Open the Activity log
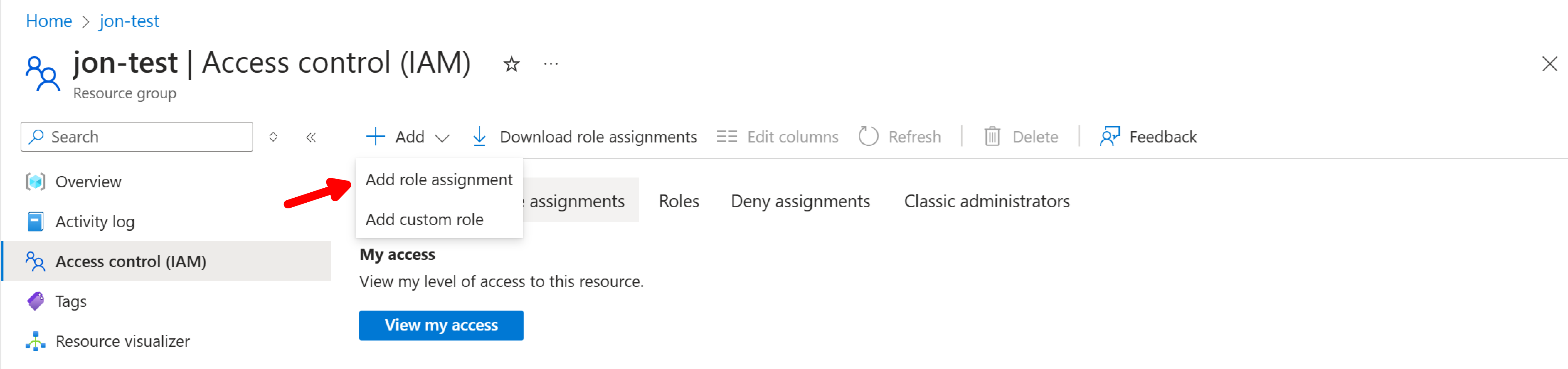The height and width of the screenshot is (369, 1568). 95,222
